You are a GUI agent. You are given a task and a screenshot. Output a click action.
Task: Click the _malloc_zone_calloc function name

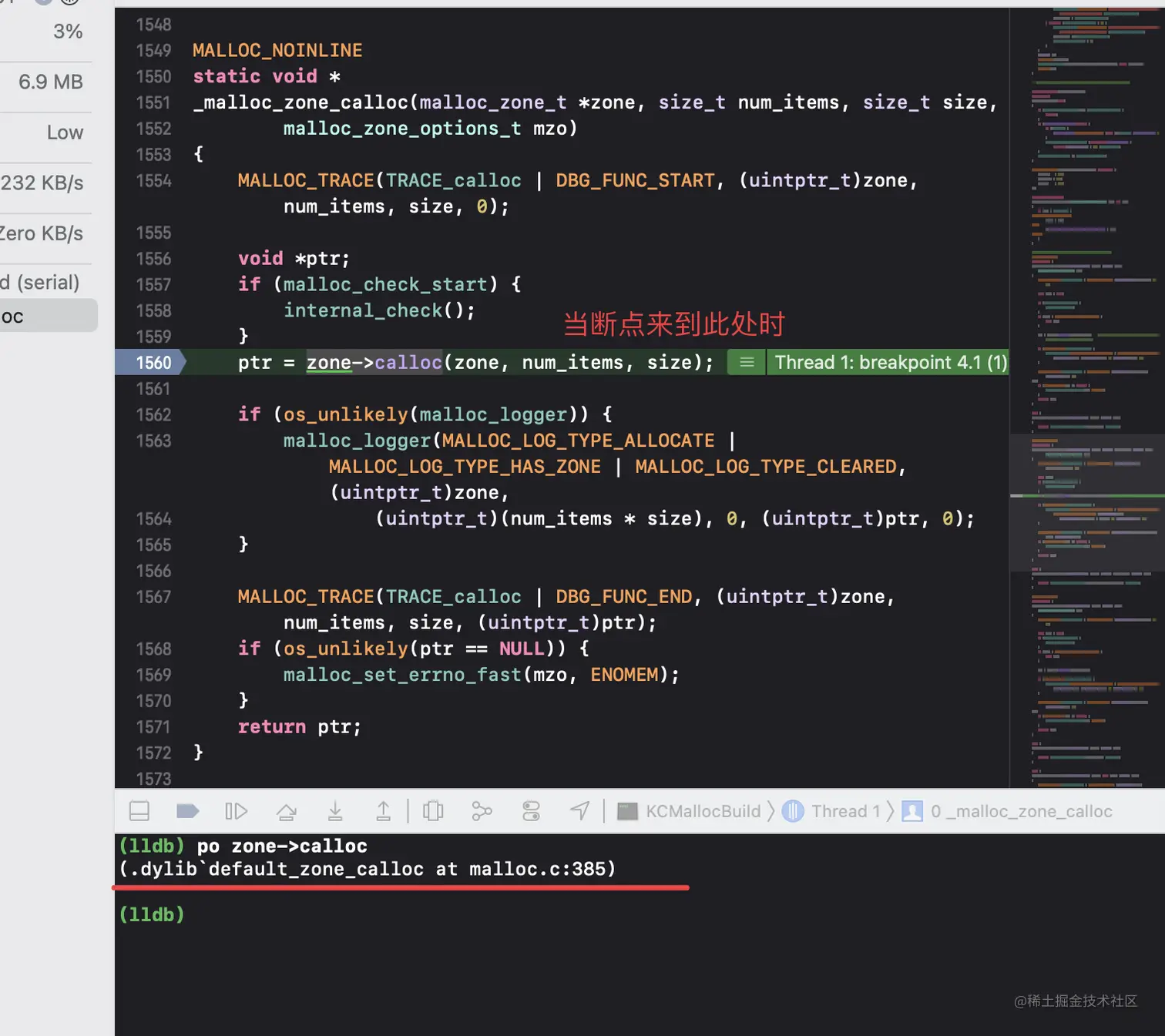pyautogui.click(x=300, y=102)
